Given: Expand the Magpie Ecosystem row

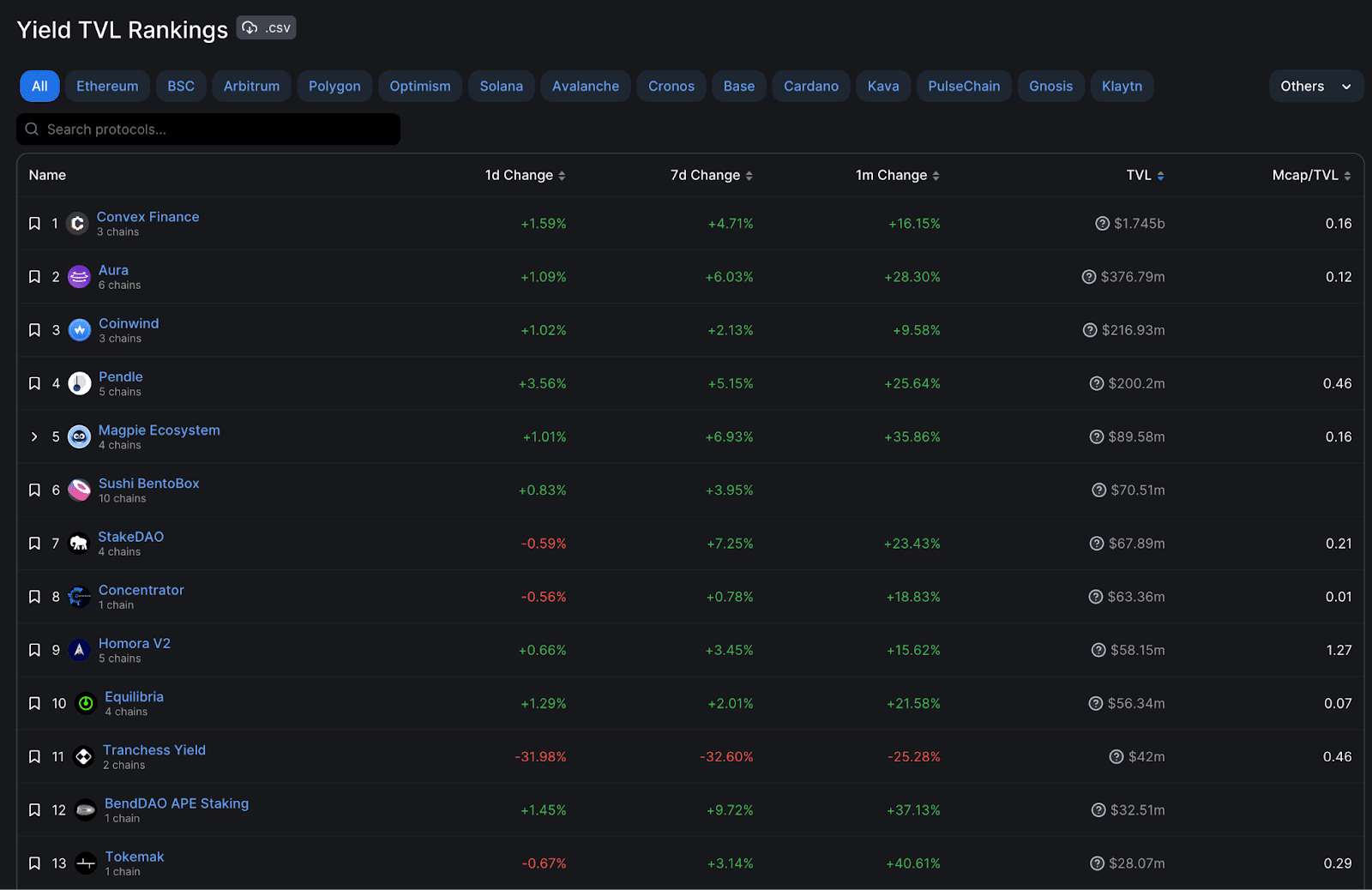Looking at the screenshot, I should (x=34, y=436).
